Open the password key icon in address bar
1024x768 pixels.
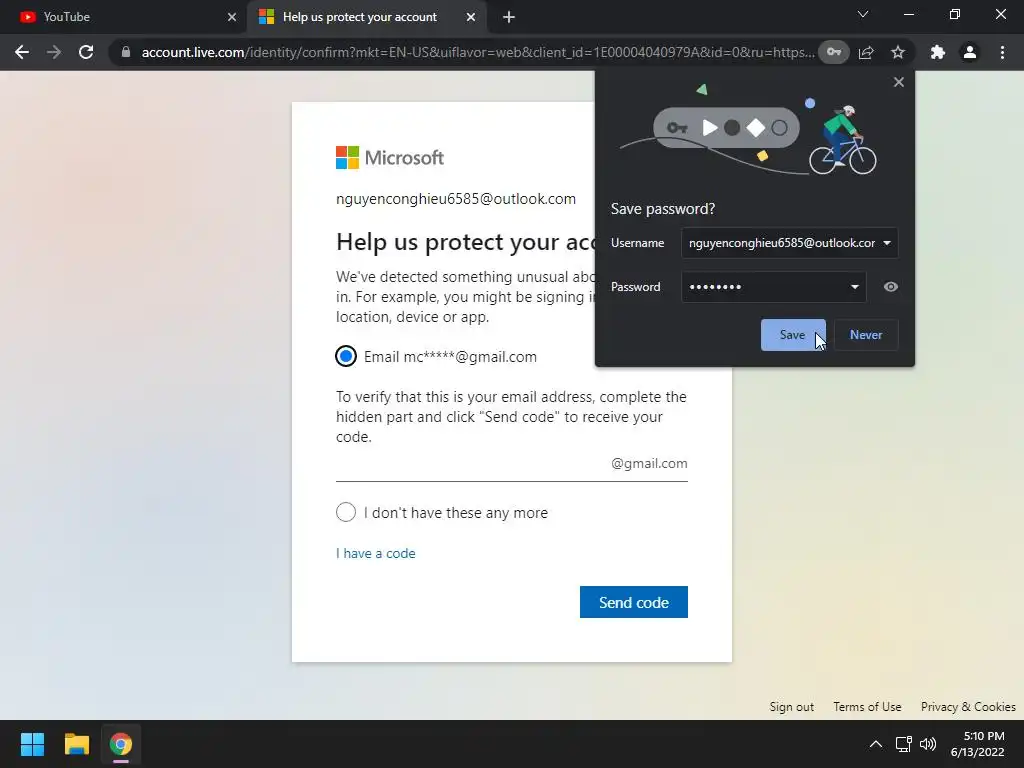[834, 52]
